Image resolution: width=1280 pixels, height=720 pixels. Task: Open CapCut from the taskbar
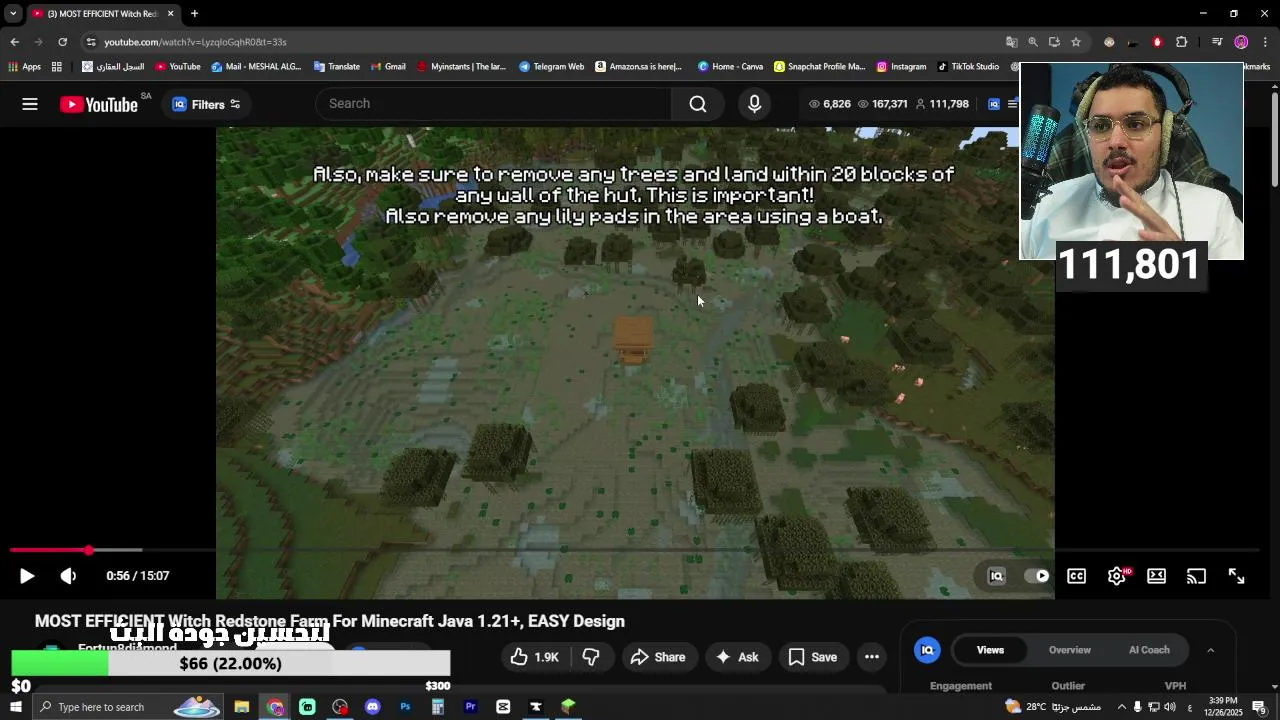[x=503, y=707]
